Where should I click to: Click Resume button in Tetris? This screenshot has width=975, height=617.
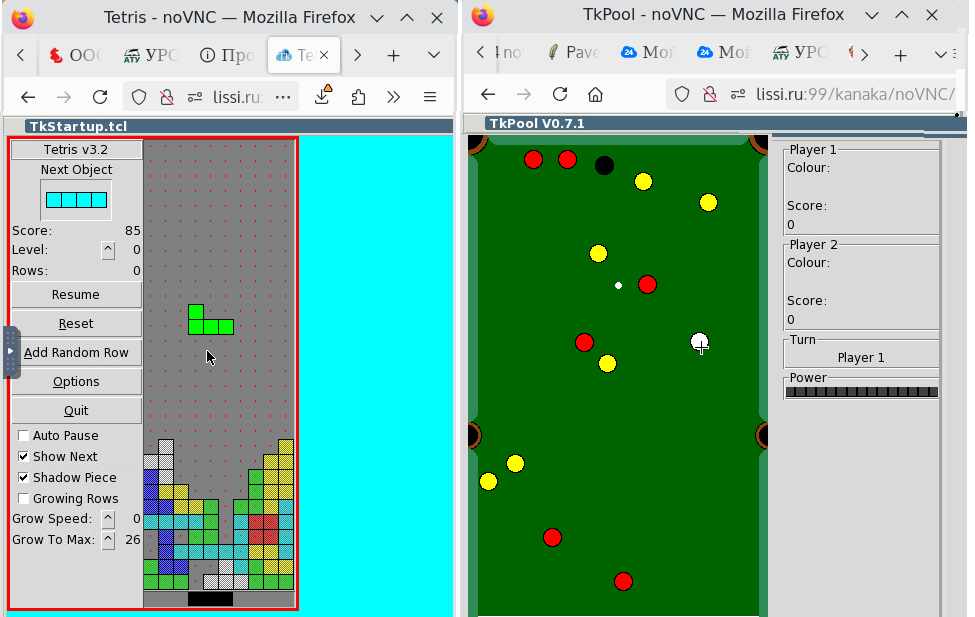click(76, 295)
